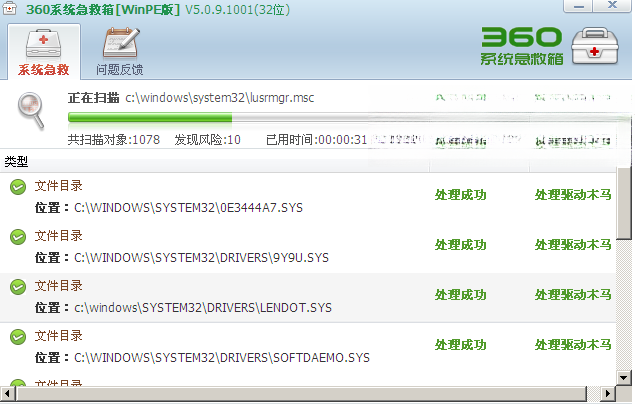Click the scanning path lusrmgr.msc text

pyautogui.click(x=219, y=98)
